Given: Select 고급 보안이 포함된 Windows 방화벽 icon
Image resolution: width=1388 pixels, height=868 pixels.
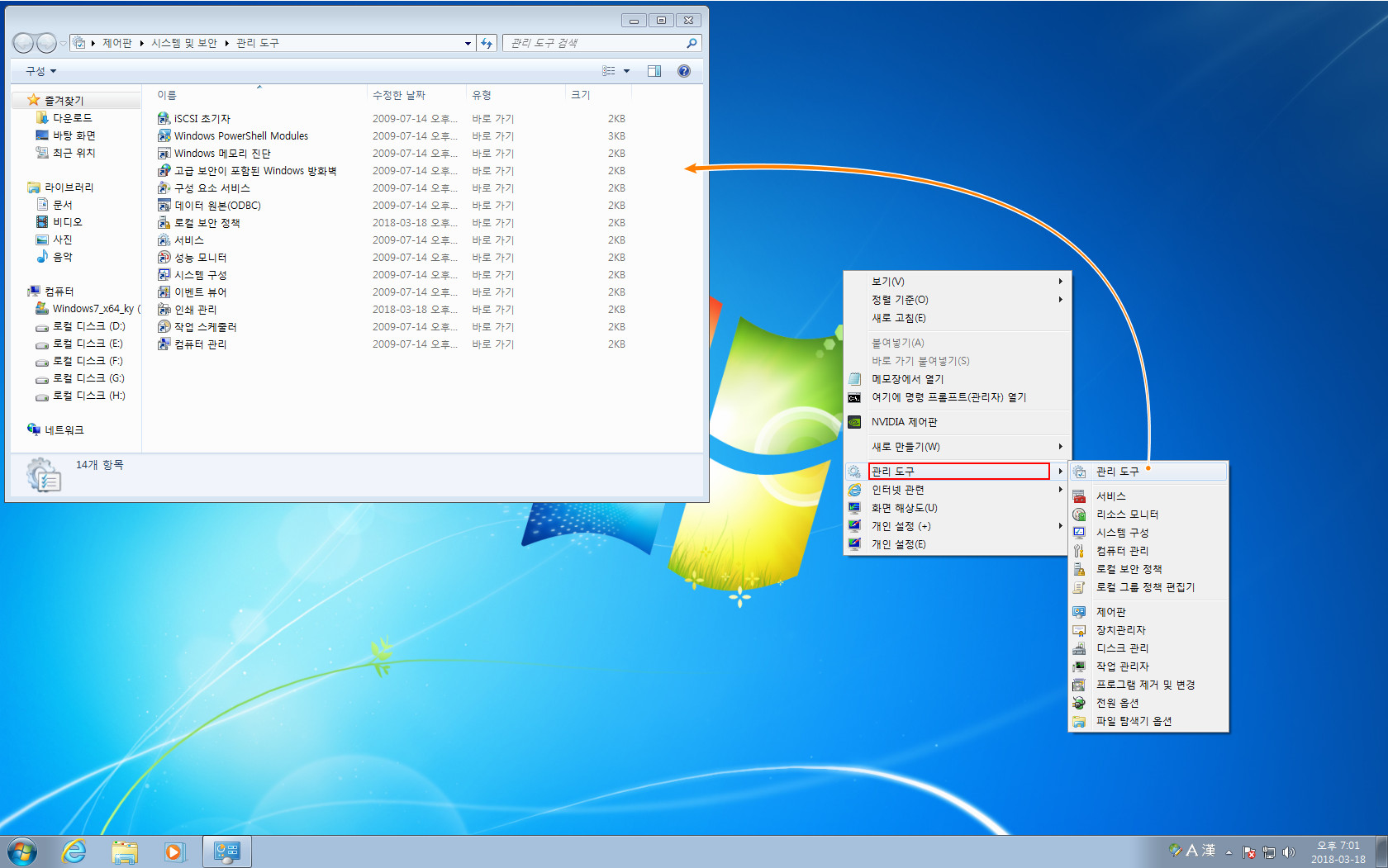Looking at the screenshot, I should coord(164,171).
